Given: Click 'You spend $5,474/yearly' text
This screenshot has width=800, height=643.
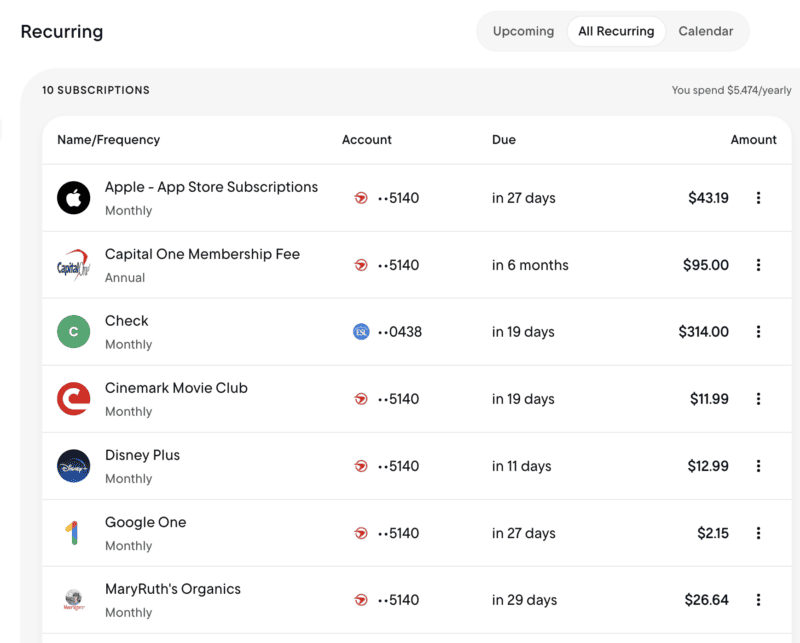Looking at the screenshot, I should click(x=731, y=90).
